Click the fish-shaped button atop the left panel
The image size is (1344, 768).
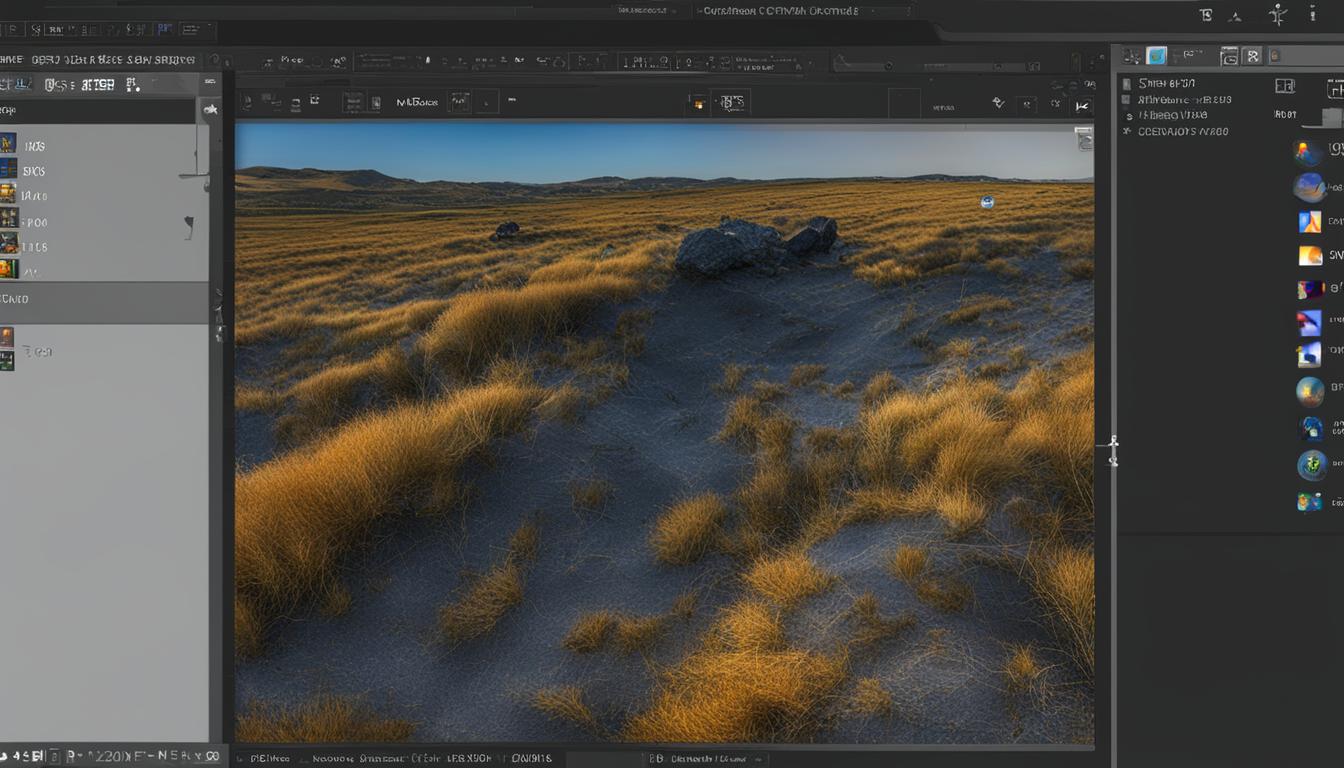click(211, 110)
